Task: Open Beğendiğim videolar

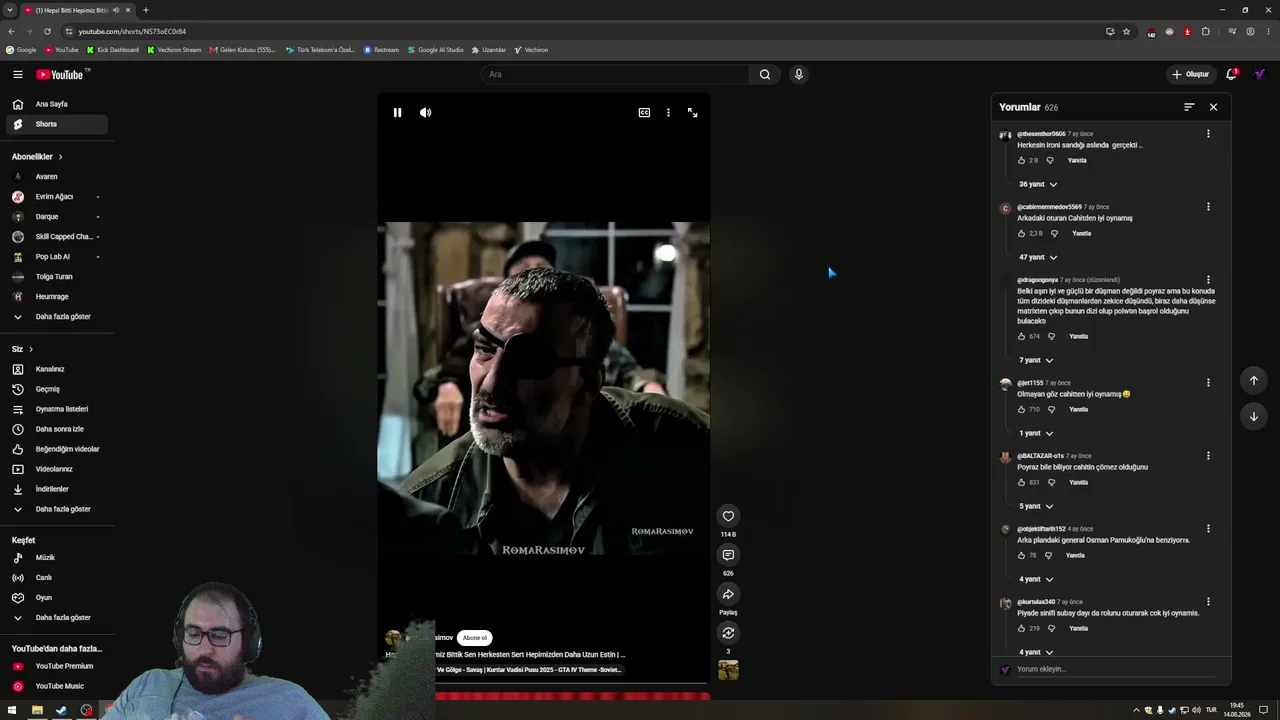Action: [x=57, y=449]
